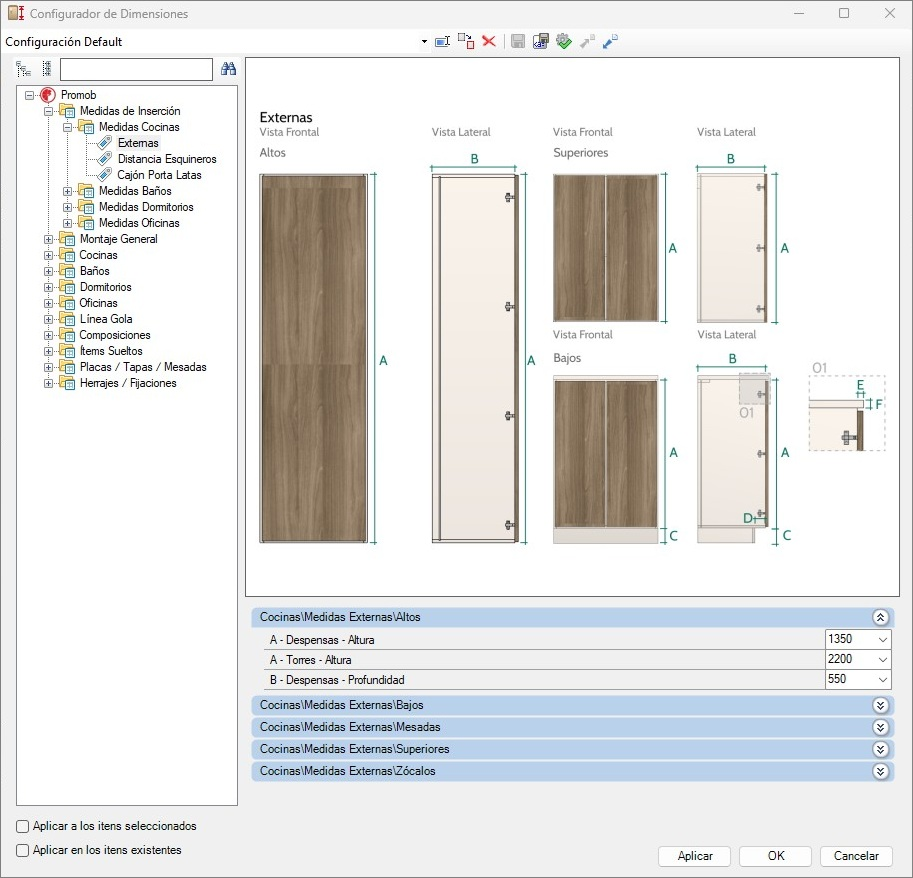This screenshot has height=878, width=913.
Task: Select Cajón Porta Latas tree item
Action: click(159, 175)
